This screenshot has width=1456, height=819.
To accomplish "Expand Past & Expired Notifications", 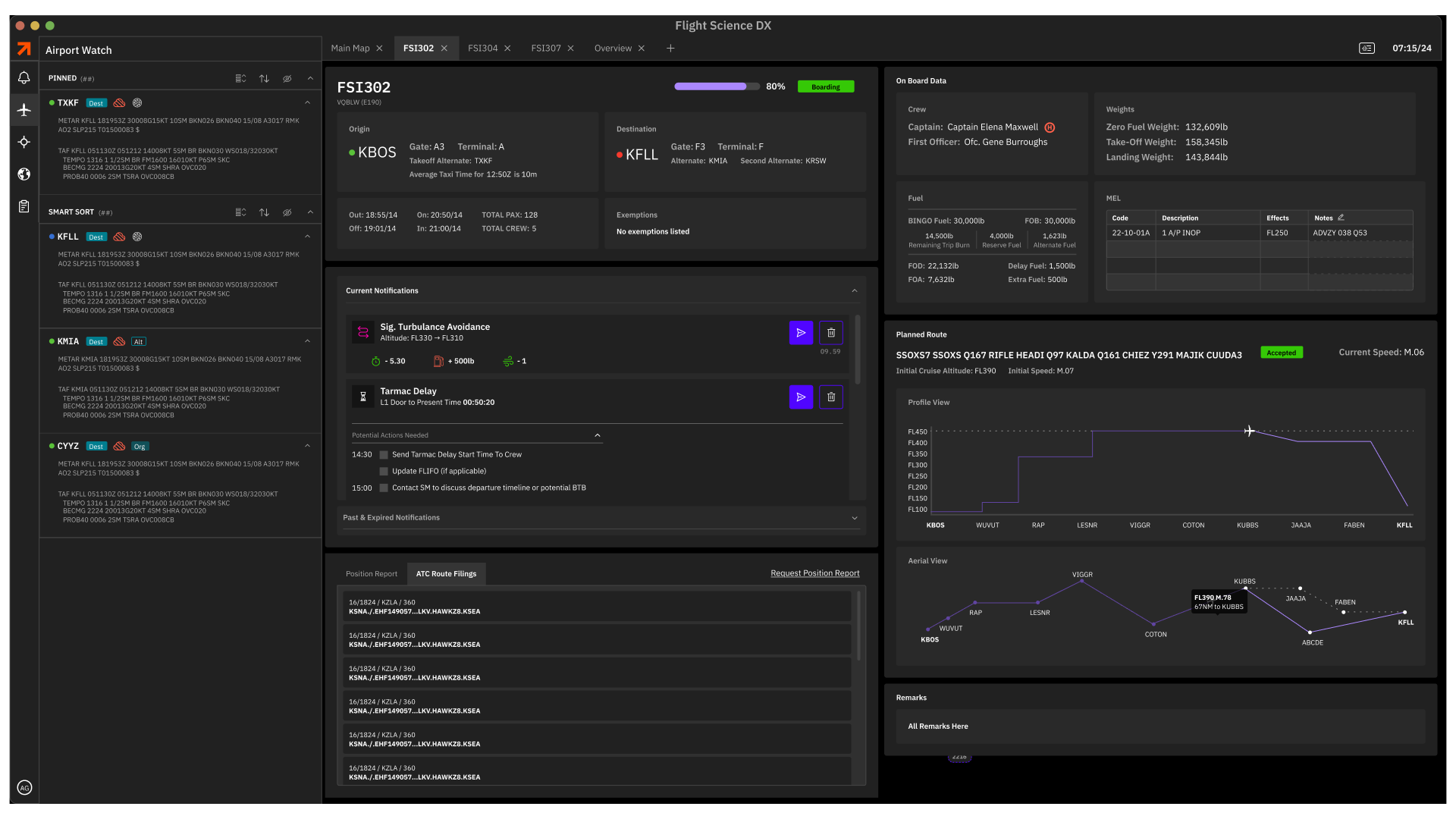I will point(855,518).
